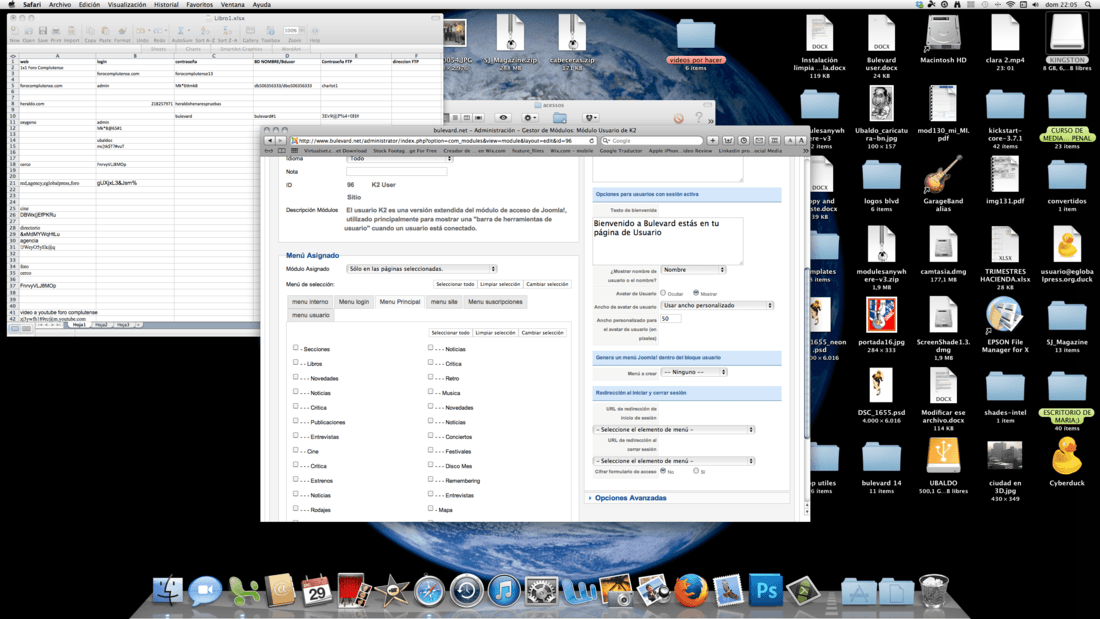Switch to the Menu login tab
The width and height of the screenshot is (1100, 619).
[354, 302]
